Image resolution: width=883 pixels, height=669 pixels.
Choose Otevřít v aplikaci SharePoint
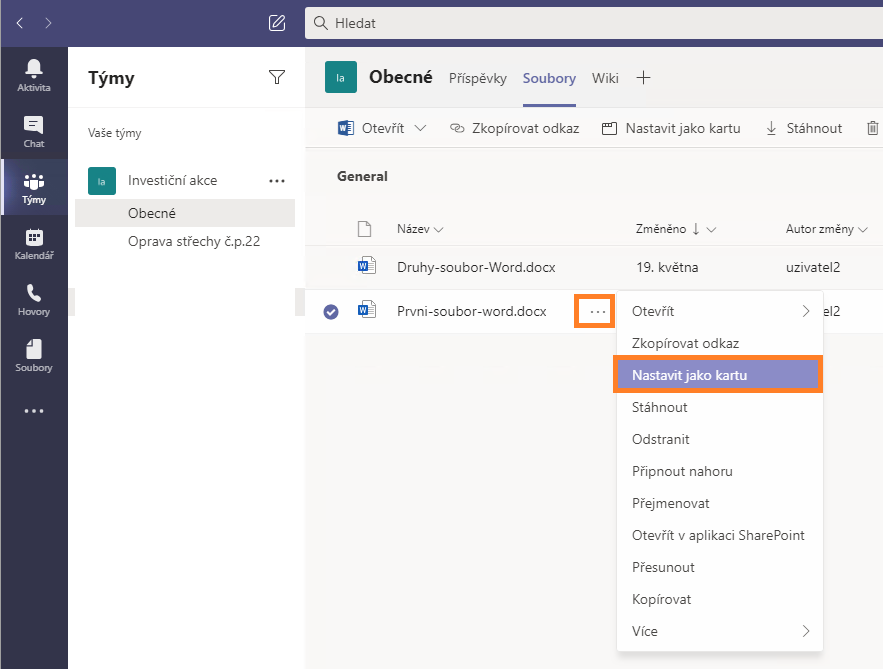point(720,535)
